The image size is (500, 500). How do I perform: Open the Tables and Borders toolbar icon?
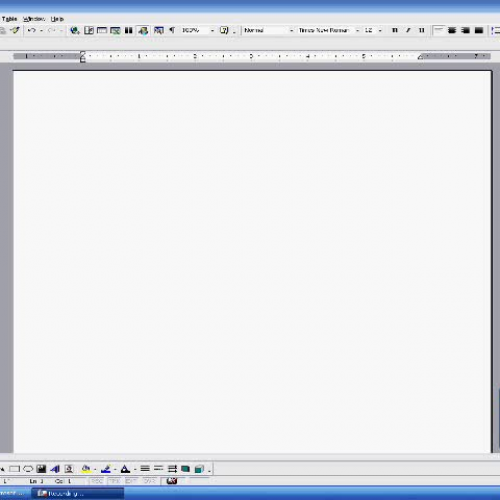[89, 30]
